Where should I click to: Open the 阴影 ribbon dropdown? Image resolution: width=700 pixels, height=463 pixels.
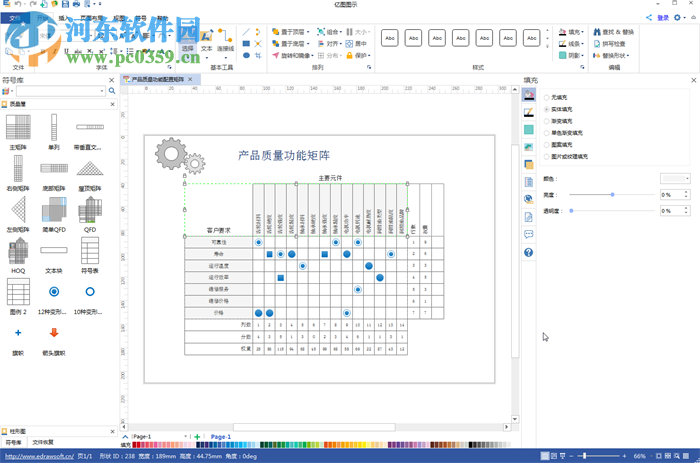tap(571, 55)
